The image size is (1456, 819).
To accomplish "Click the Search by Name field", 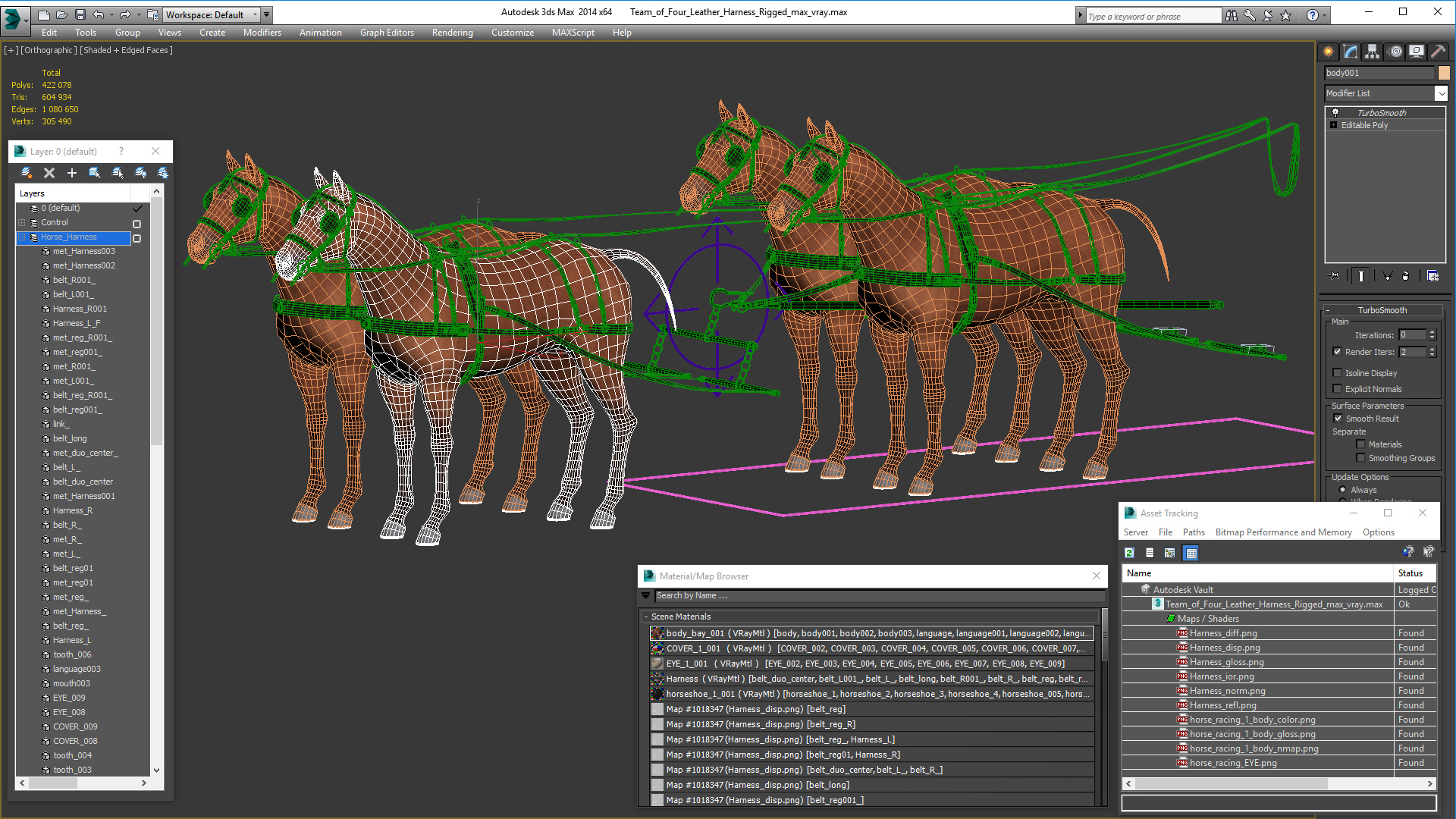I will (x=872, y=596).
